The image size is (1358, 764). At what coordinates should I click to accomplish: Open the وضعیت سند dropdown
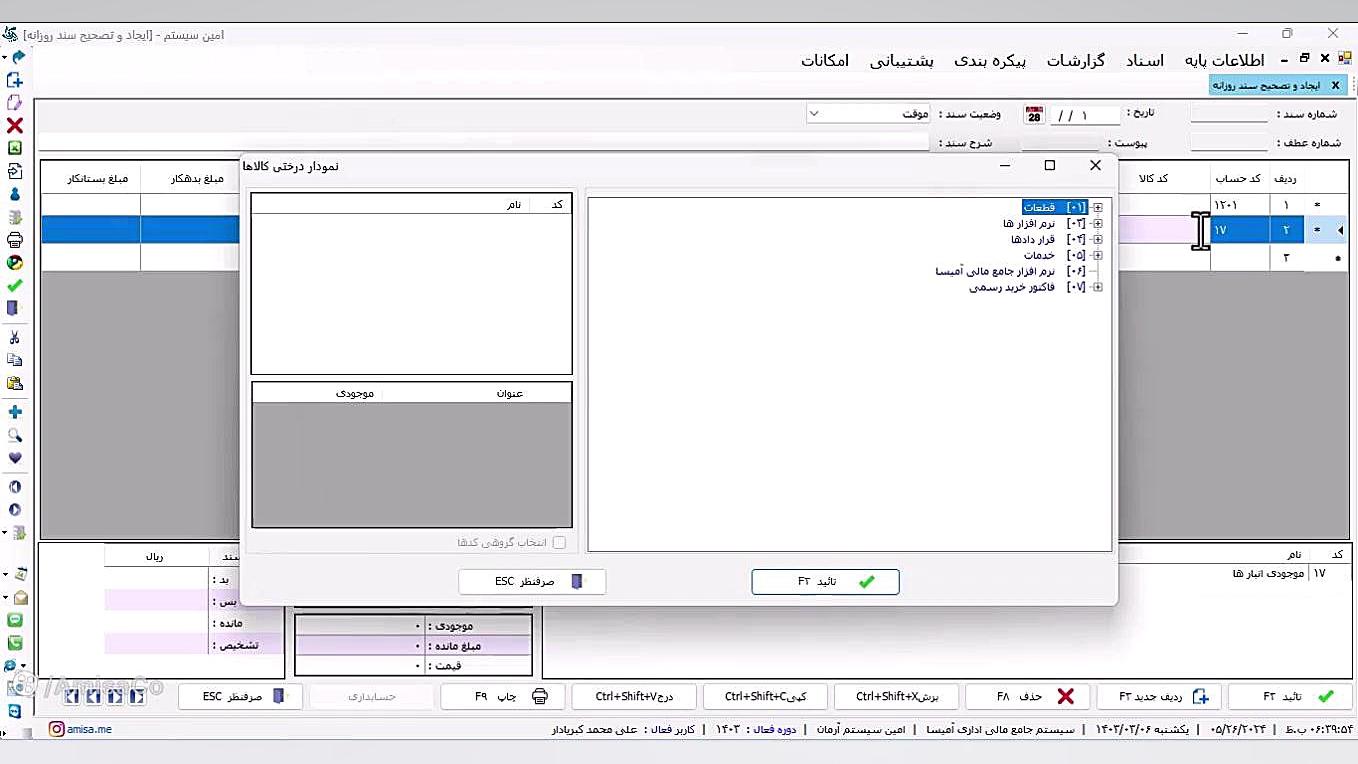coord(868,114)
